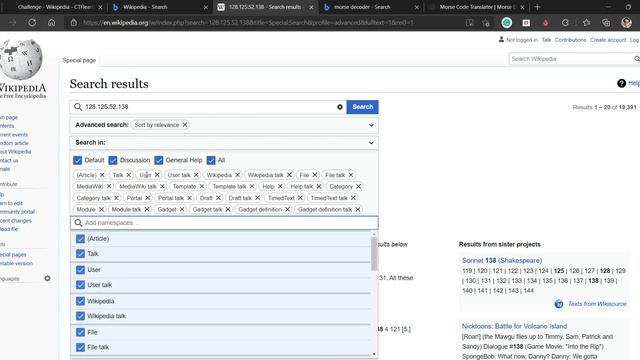This screenshot has width=640, height=360.
Task: Toggle the Discussion checkbox
Action: (113, 160)
